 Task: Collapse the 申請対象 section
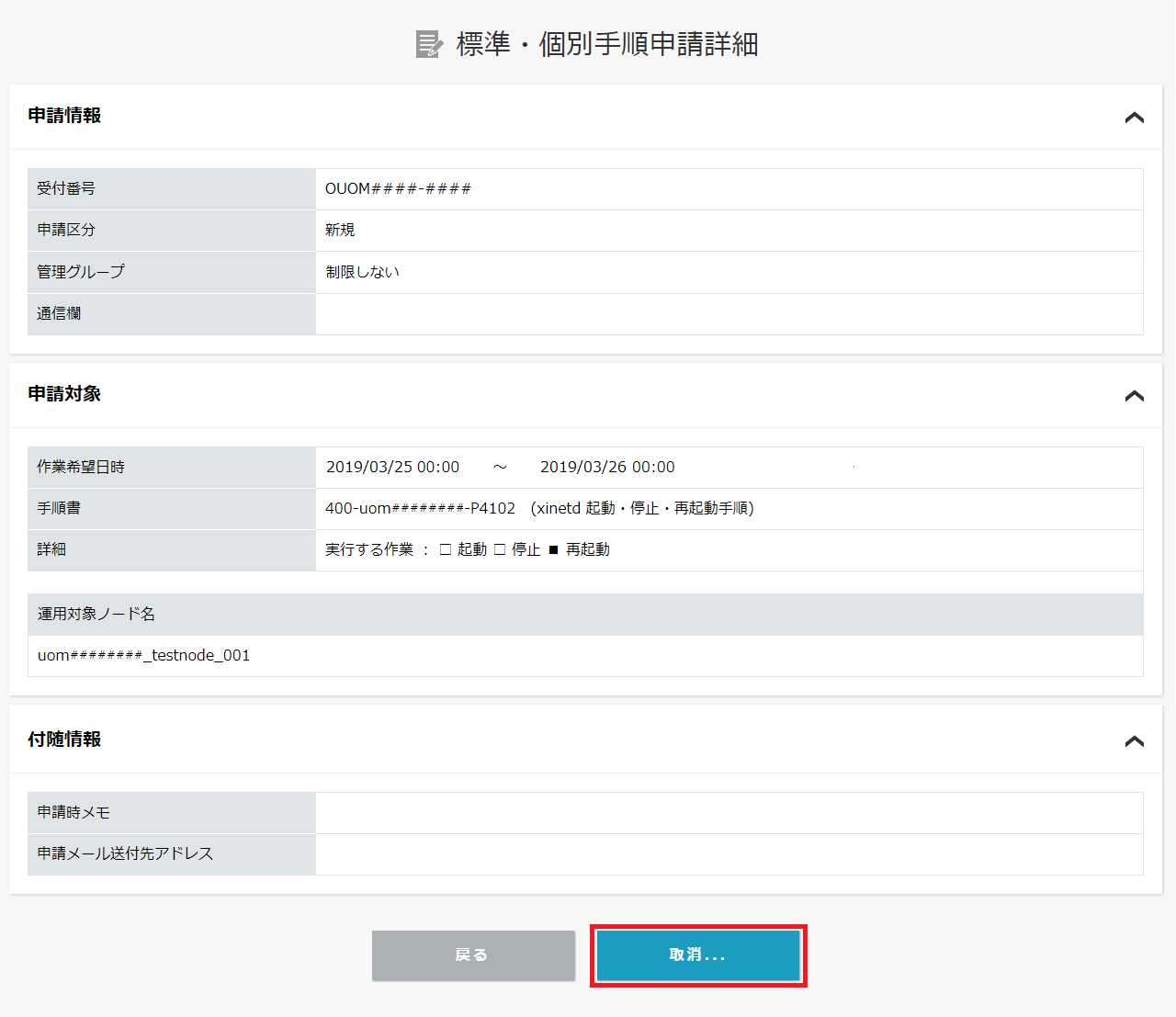click(1135, 396)
